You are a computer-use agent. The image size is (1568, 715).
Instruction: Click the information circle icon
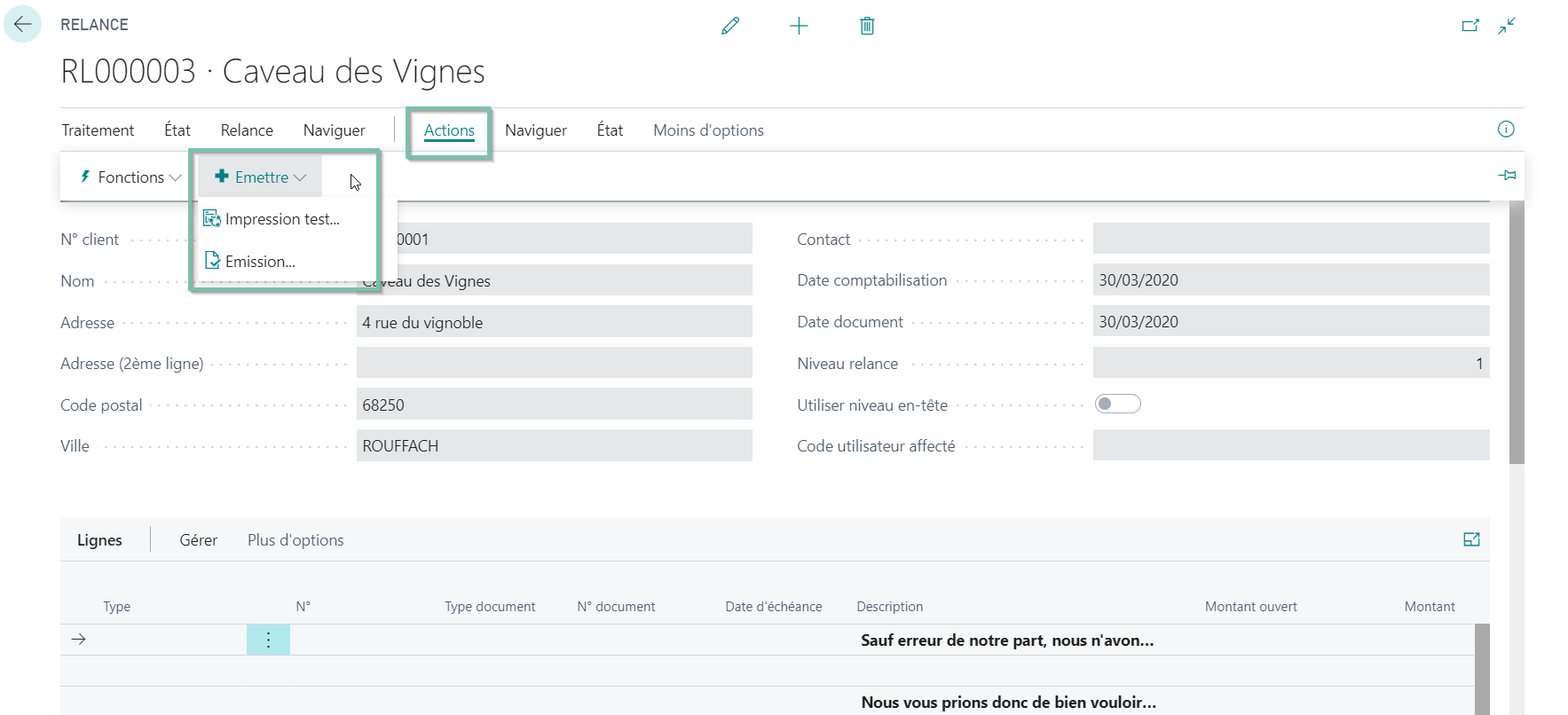[x=1506, y=130]
